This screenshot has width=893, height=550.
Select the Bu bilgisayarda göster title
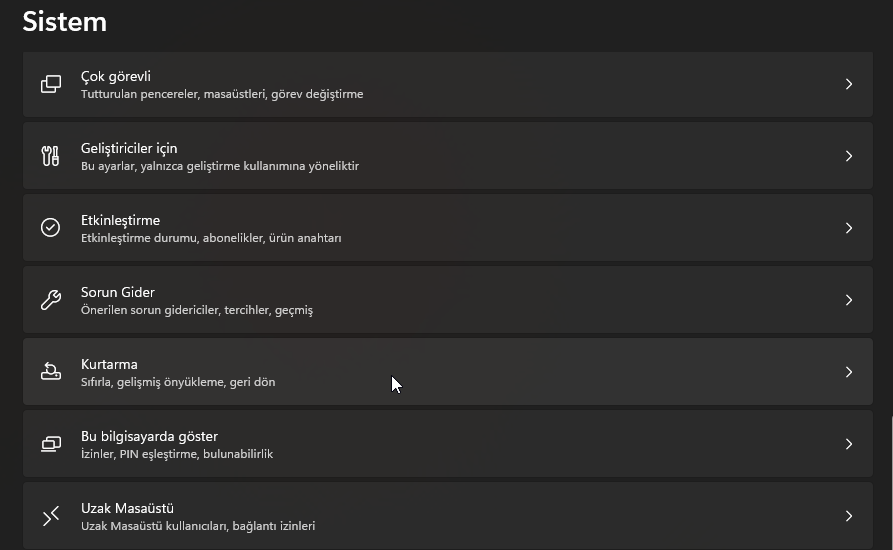(x=149, y=436)
